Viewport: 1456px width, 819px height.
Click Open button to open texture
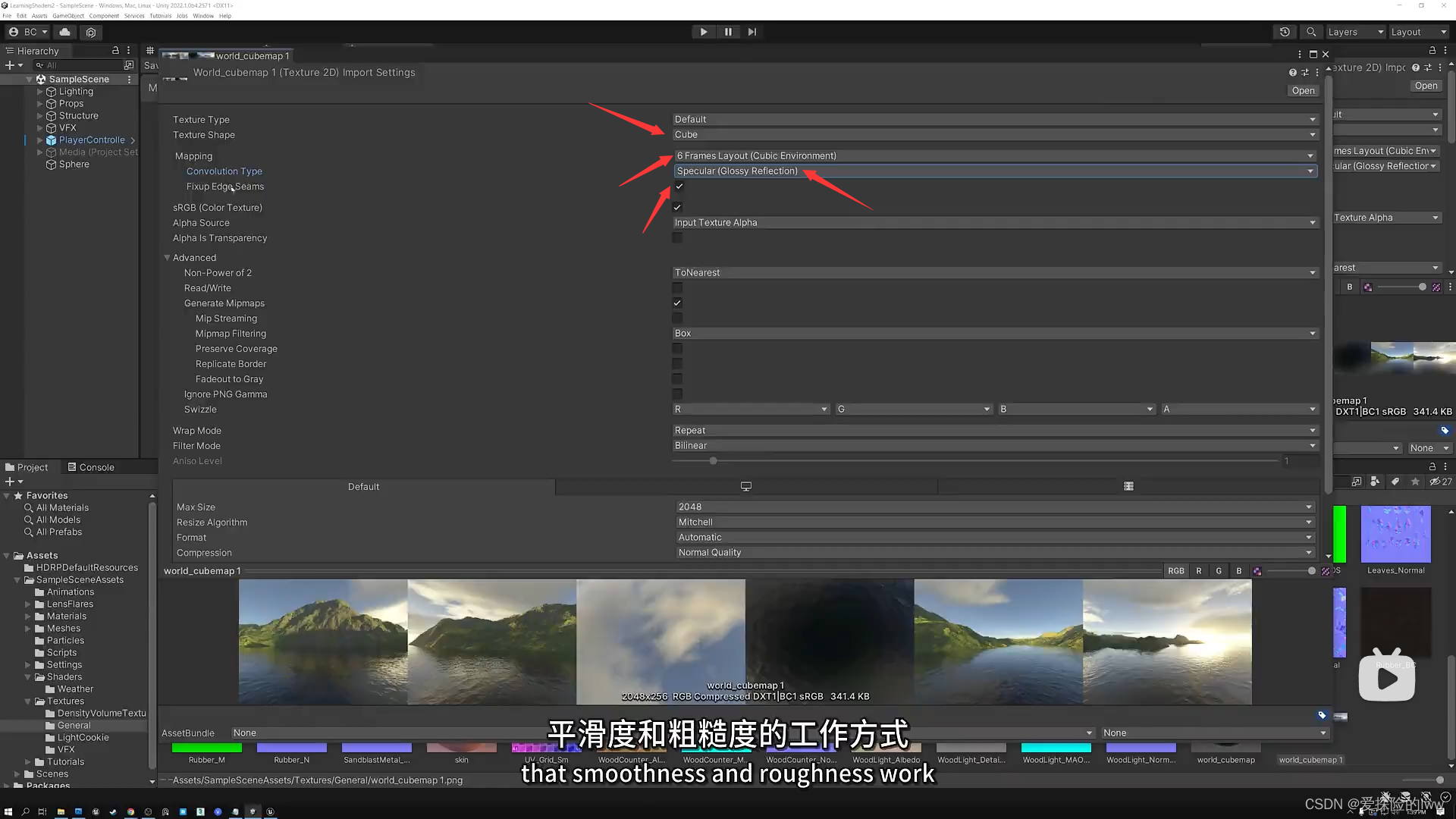click(1303, 89)
